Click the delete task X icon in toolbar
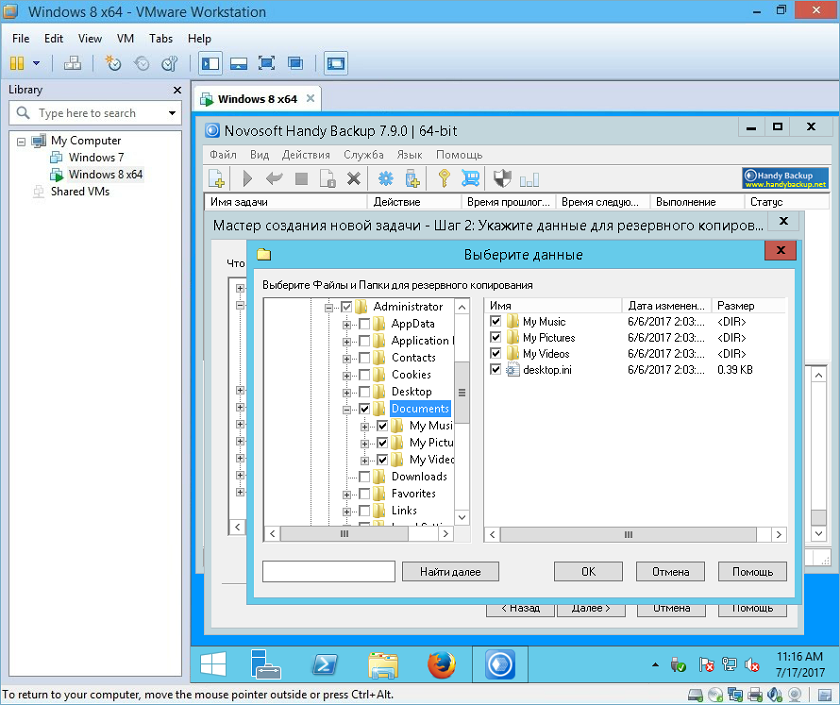 coord(354,179)
